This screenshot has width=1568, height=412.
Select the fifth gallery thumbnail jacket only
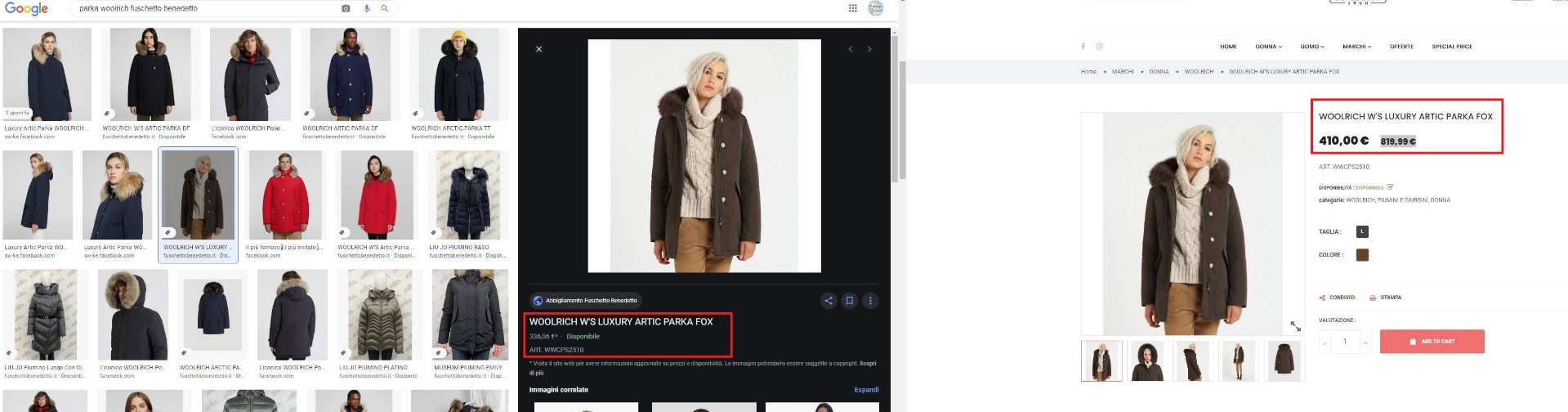click(1284, 361)
